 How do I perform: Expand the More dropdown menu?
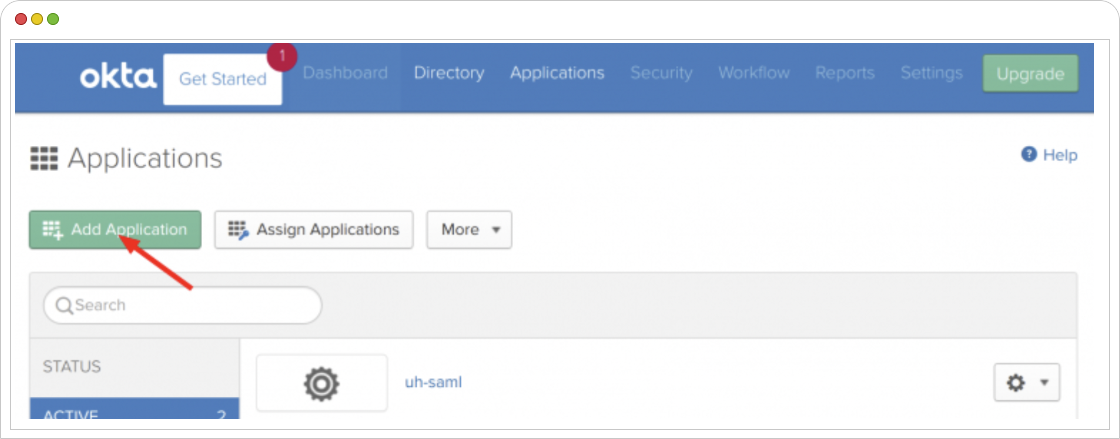(469, 230)
